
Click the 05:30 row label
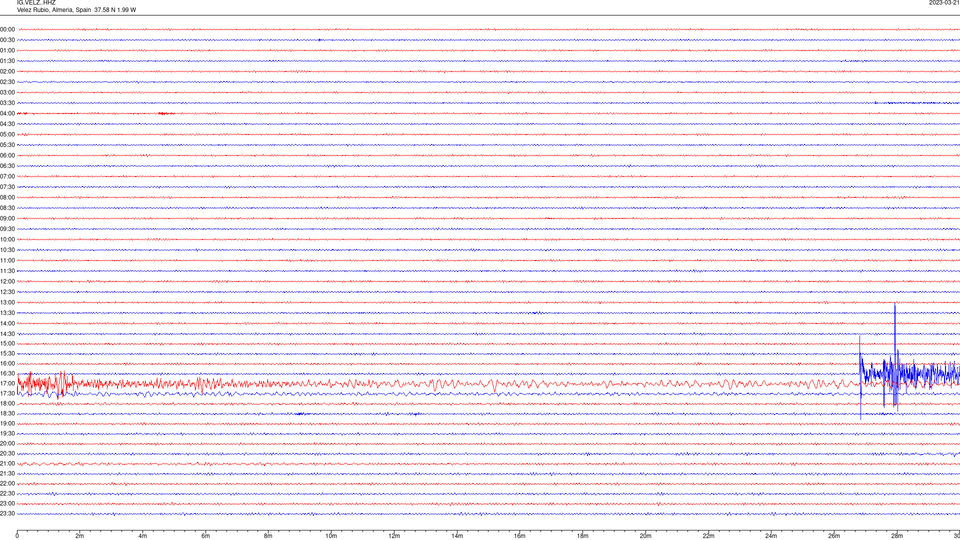7,145
